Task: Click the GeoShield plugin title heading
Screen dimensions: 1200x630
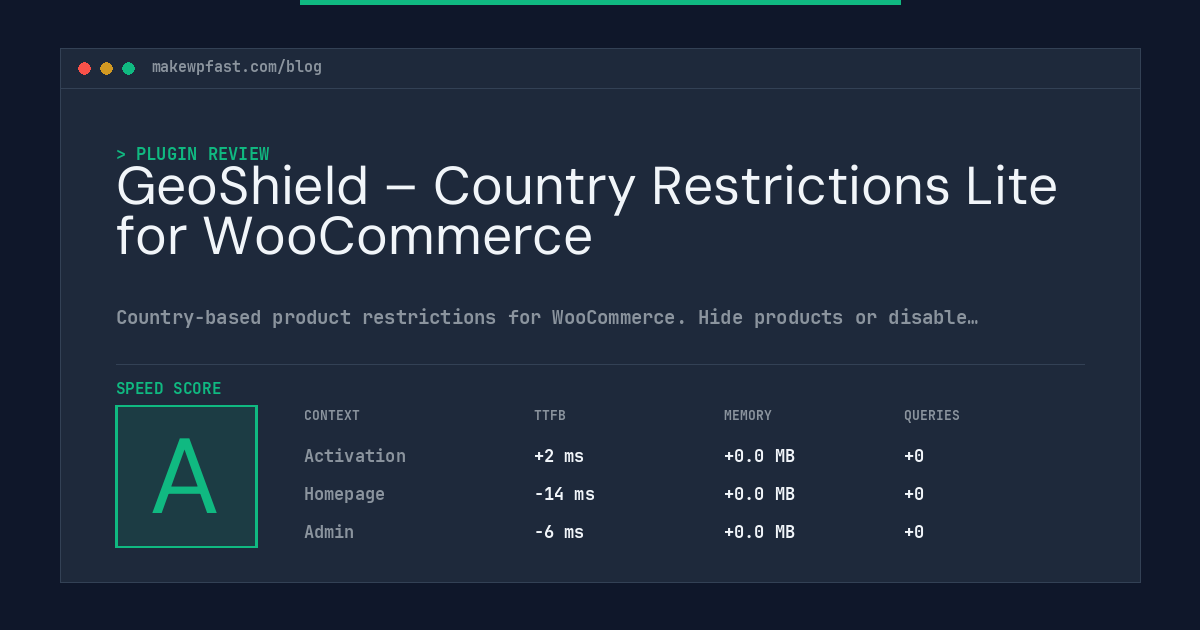Action: click(587, 211)
